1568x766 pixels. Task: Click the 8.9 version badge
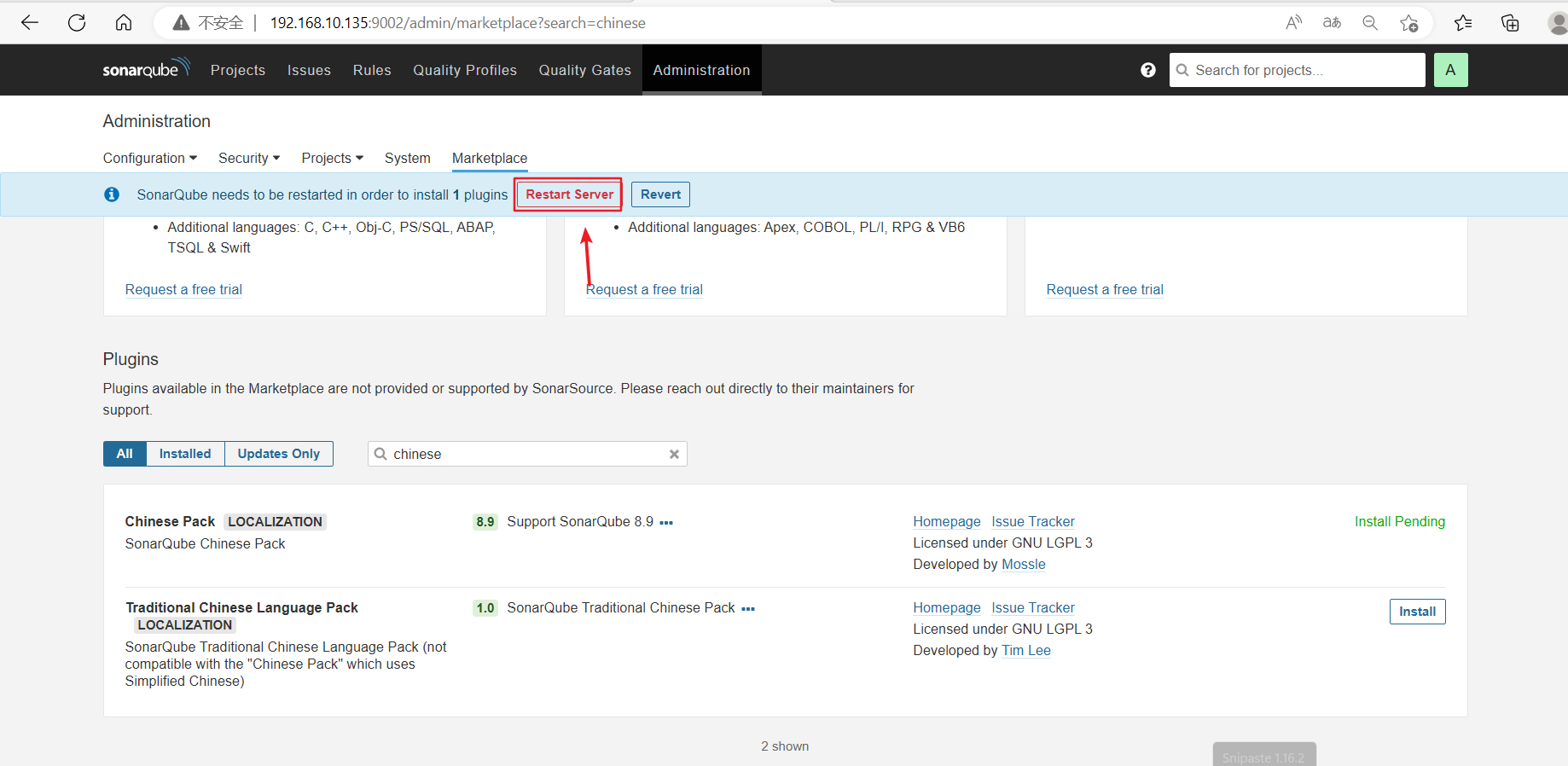point(485,522)
